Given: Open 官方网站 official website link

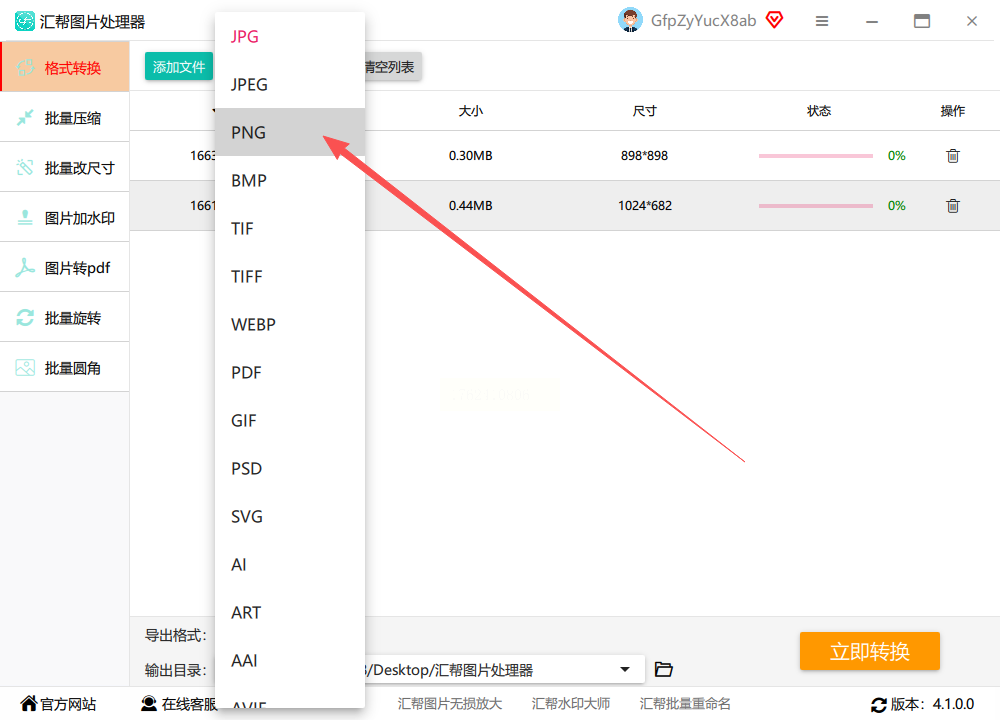Looking at the screenshot, I should coord(58,703).
